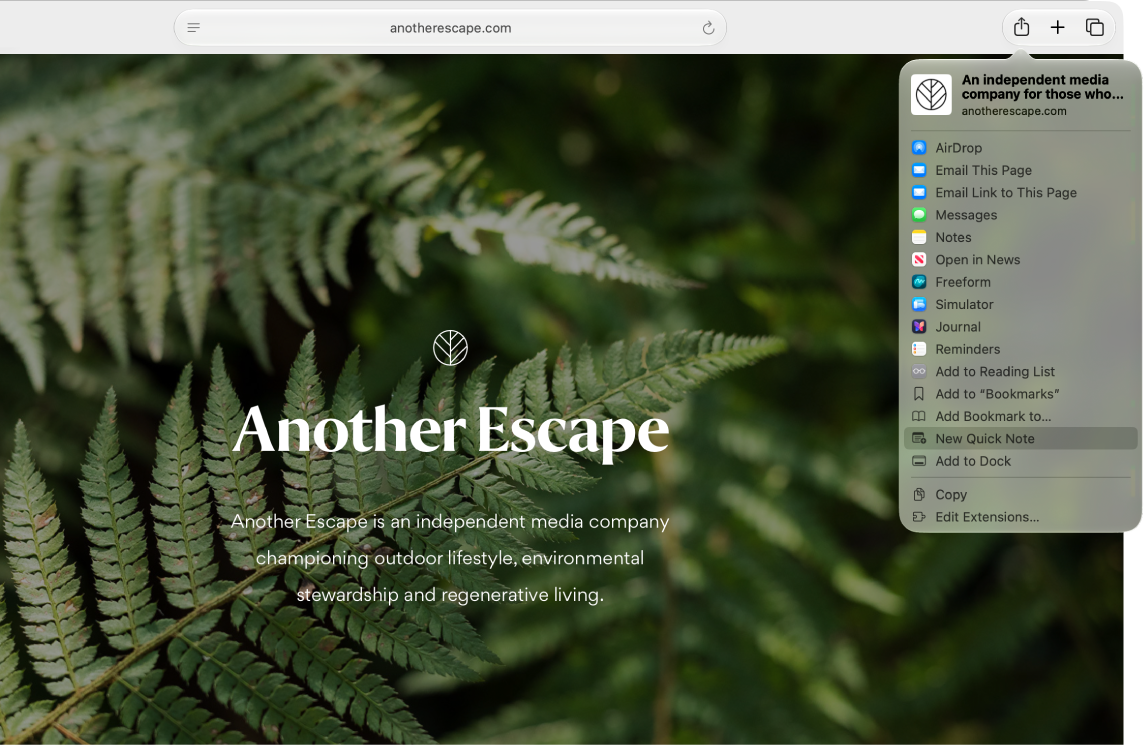Click the mail icon beside Email This Page

click(x=921, y=170)
